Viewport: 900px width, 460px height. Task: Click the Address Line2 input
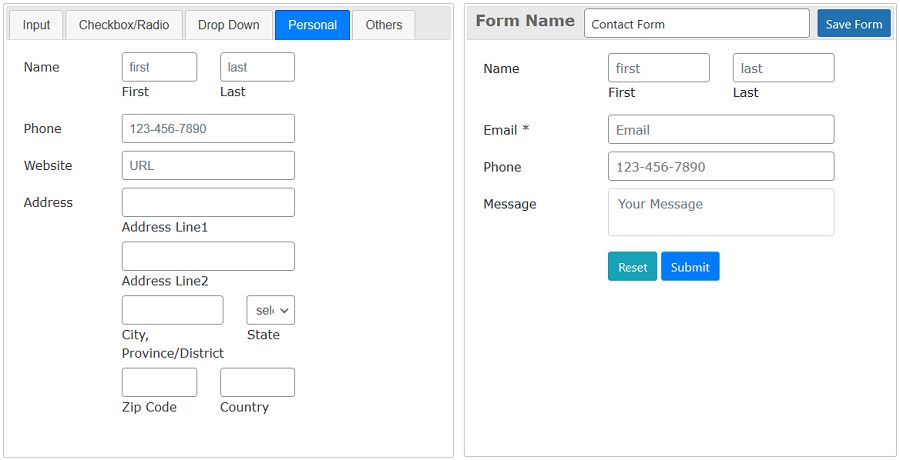[x=208, y=256]
